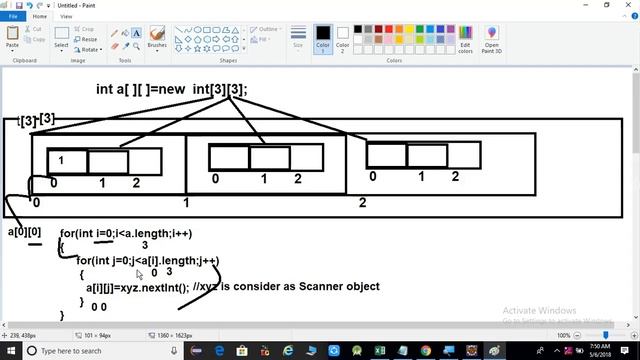Image resolution: width=640 pixels, height=360 pixels.
Task: Pick the red color swatch
Action: (389, 29)
